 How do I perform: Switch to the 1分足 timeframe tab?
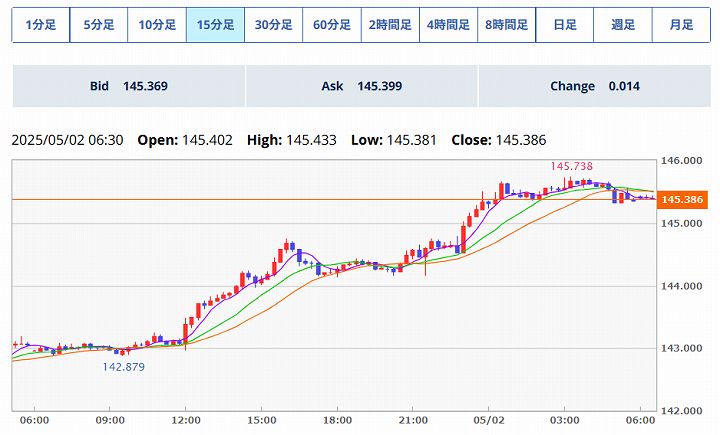(41, 25)
